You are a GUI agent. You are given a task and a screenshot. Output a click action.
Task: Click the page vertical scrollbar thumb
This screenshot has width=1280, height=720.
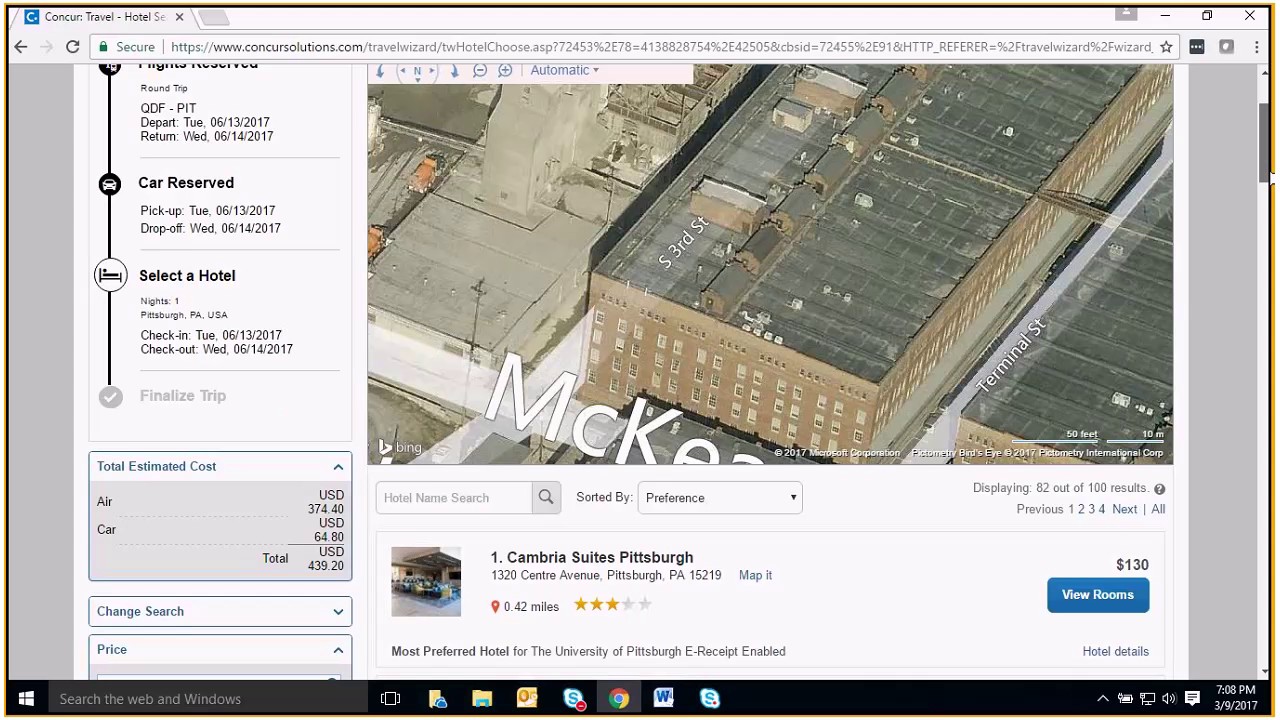1265,141
